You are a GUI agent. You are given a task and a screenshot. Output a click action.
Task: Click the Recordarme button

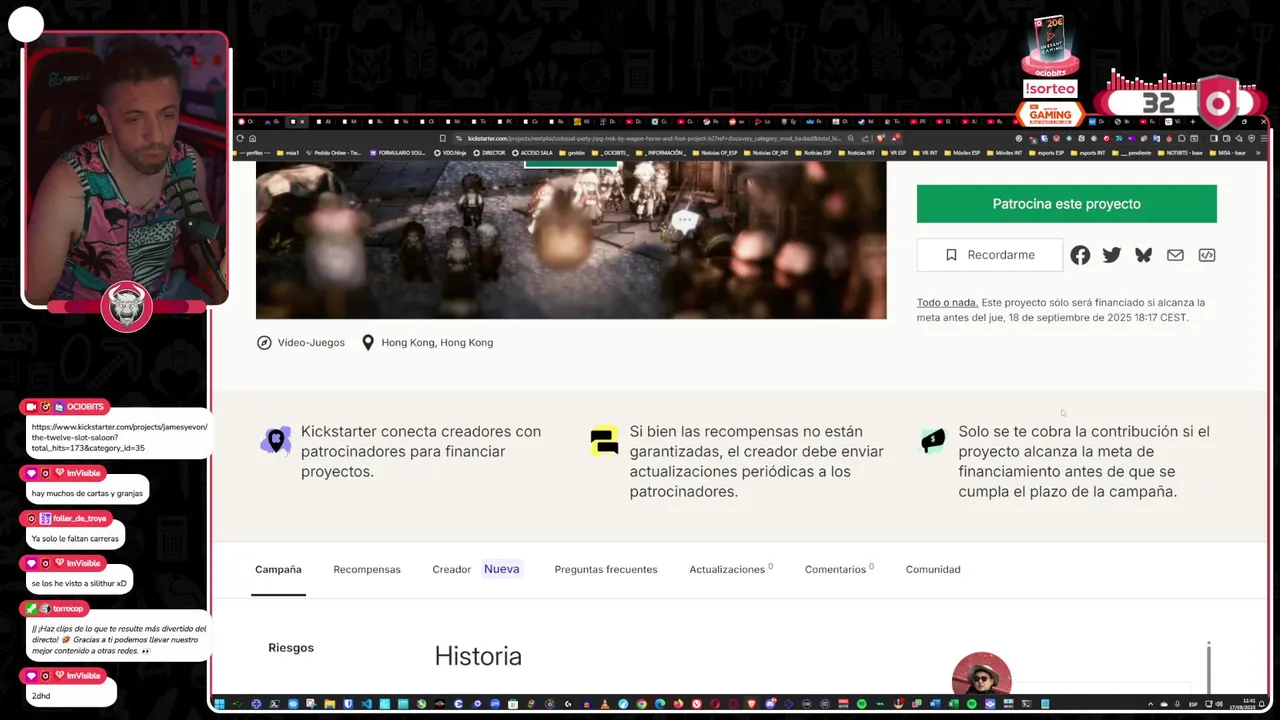click(990, 255)
